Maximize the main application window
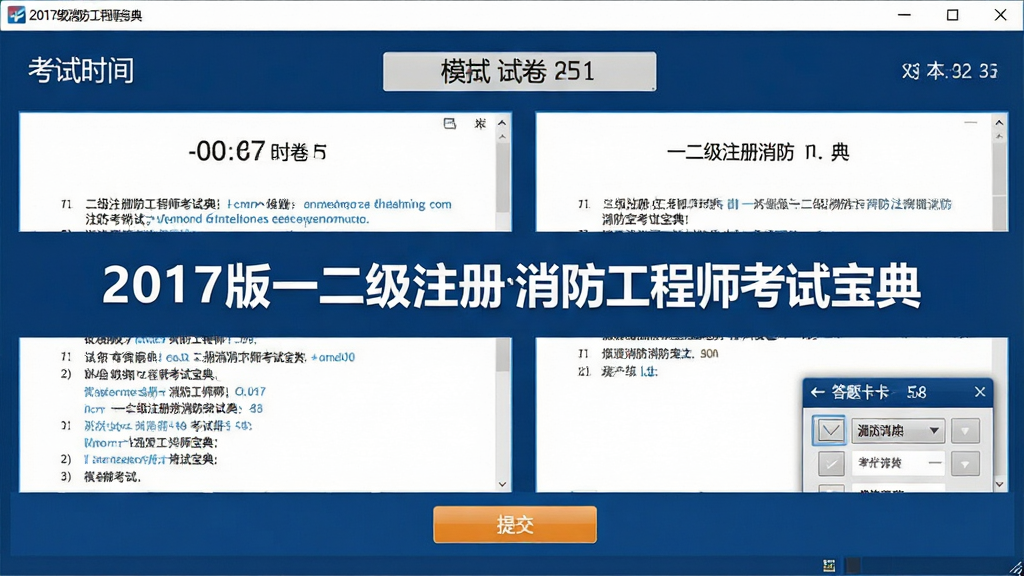This screenshot has height=576, width=1024. (953, 14)
